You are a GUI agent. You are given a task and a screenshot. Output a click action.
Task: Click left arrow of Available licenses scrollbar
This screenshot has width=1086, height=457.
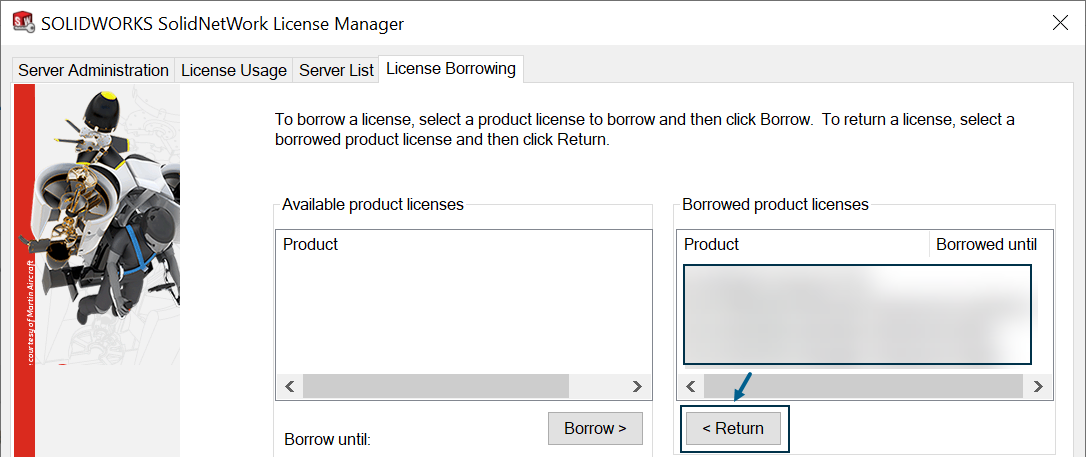point(290,386)
